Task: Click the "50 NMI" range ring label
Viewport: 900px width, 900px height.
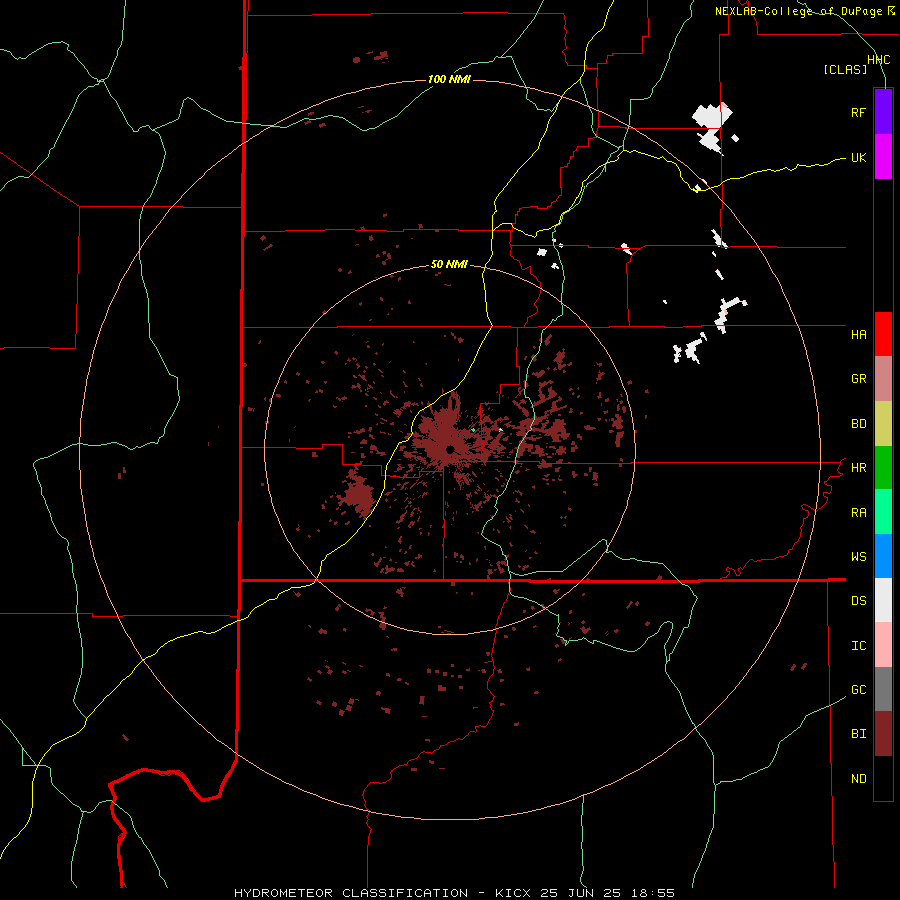Action: (x=449, y=265)
